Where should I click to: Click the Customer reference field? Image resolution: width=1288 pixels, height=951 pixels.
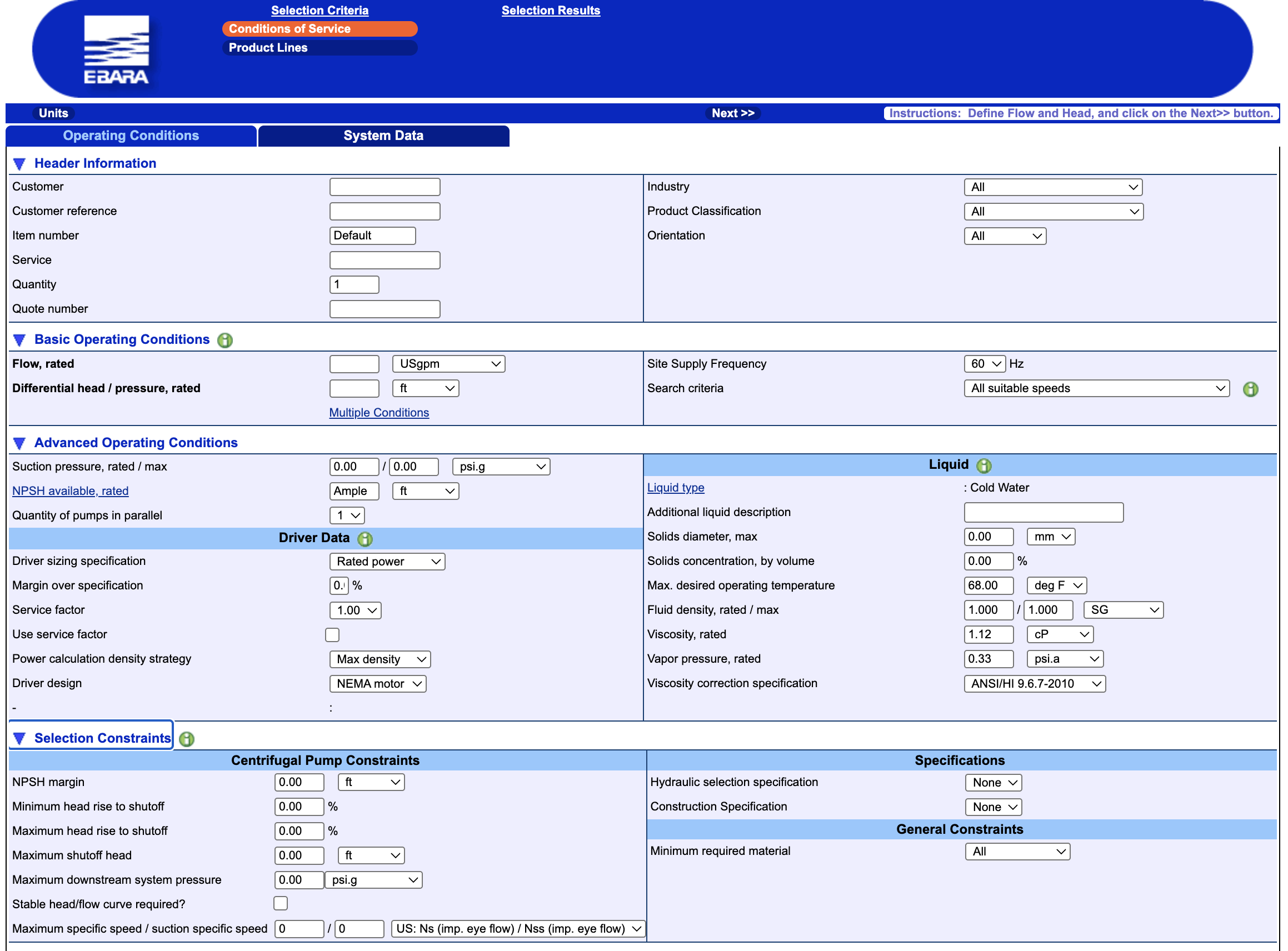coord(385,212)
